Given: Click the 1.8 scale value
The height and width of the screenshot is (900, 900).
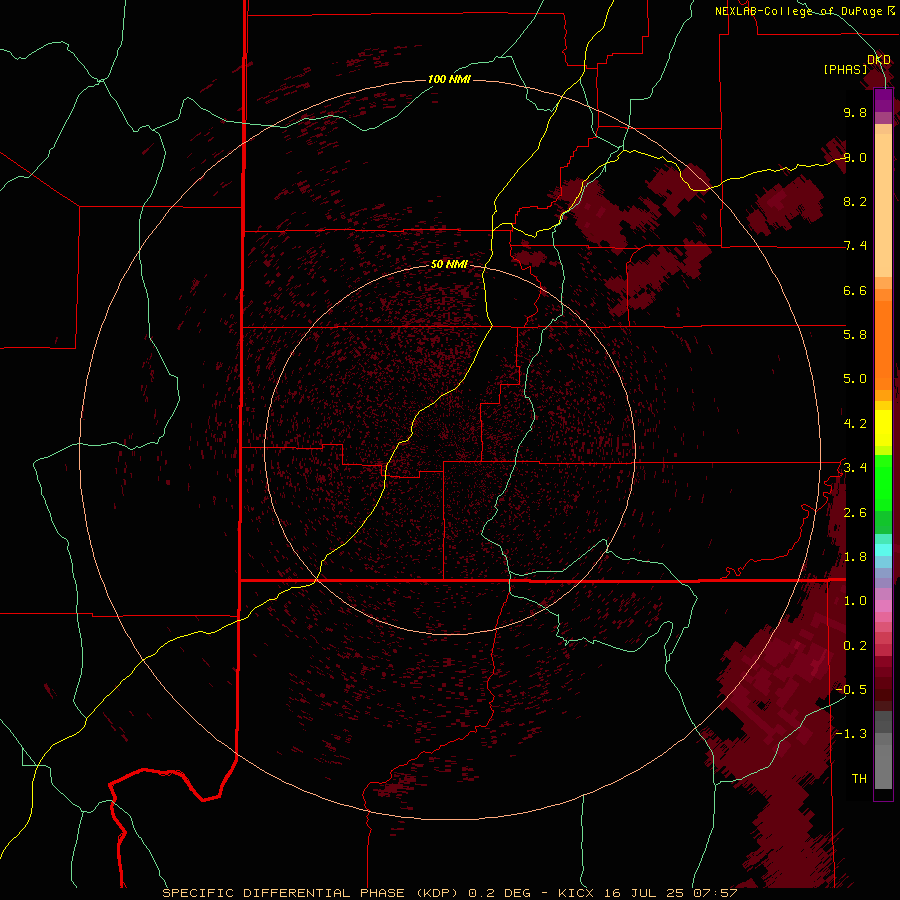Looking at the screenshot, I should pyautogui.click(x=855, y=557).
